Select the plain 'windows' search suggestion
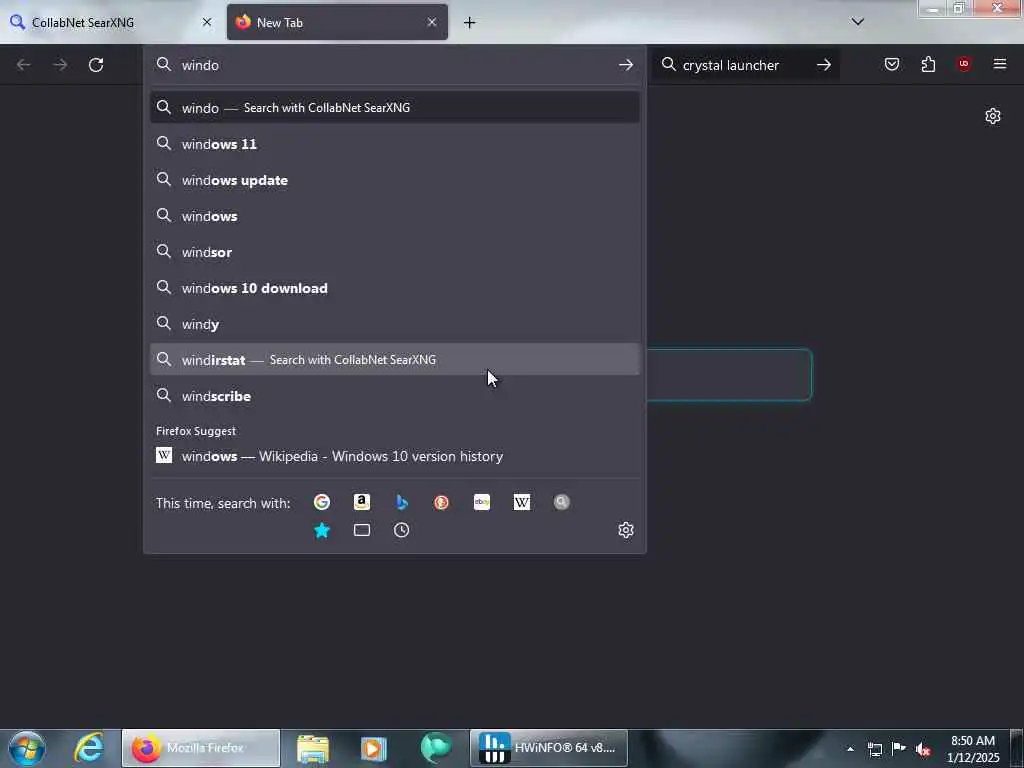Viewport: 1024px width, 768px height. pyautogui.click(x=394, y=216)
